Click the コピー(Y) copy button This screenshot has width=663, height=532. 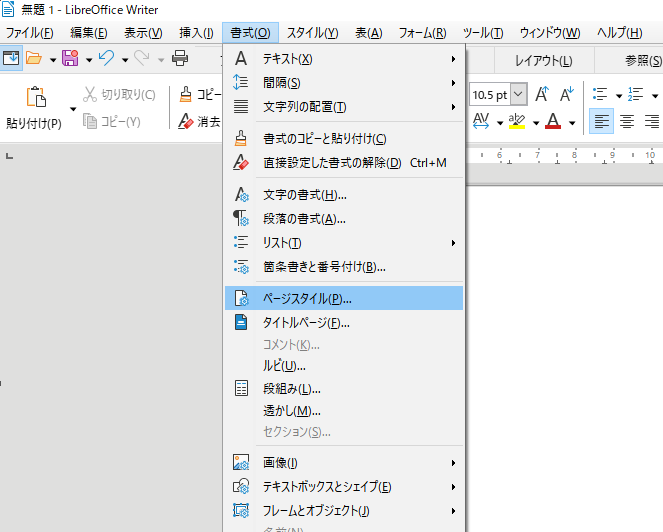112,122
